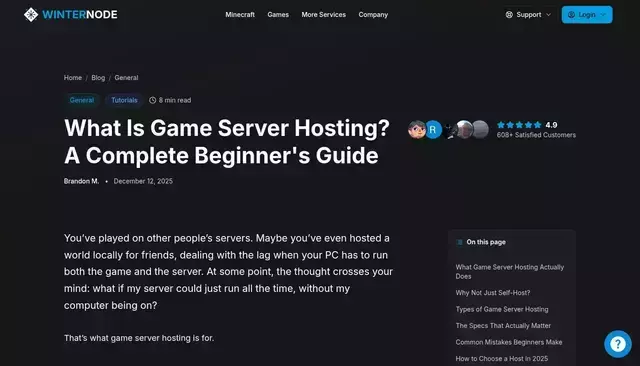
Task: Jump to How to Choose a Host in 2025
Action: pyautogui.click(x=502, y=359)
